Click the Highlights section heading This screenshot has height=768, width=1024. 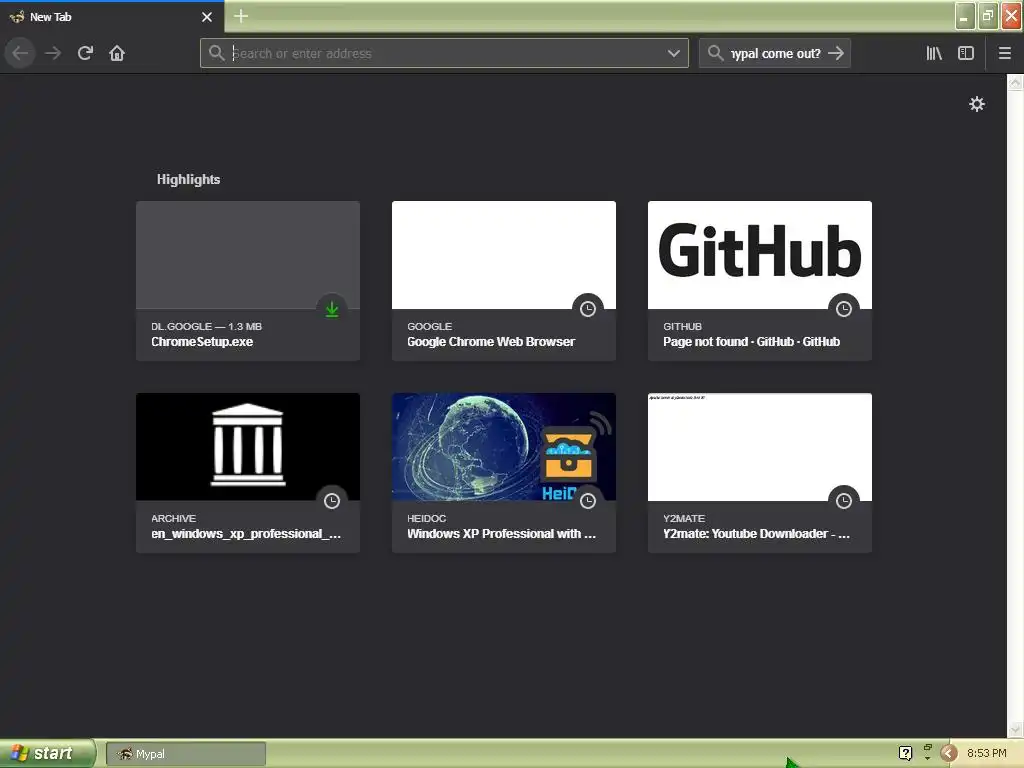(x=188, y=180)
